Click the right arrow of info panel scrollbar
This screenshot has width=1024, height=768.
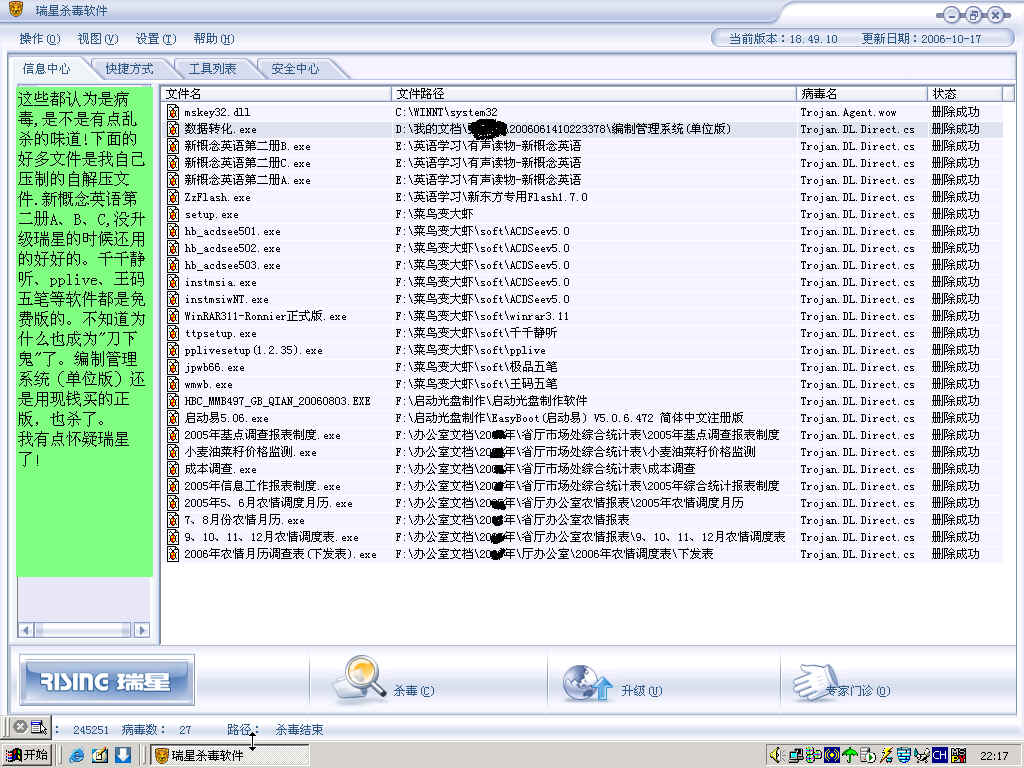click(x=142, y=630)
